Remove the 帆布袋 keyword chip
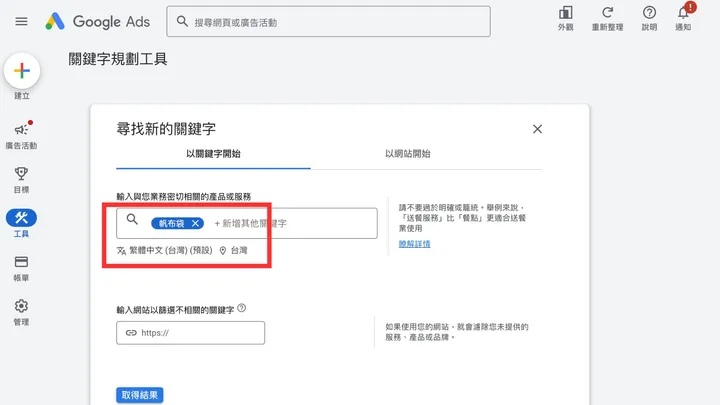This screenshot has height=405, width=720. (x=196, y=223)
